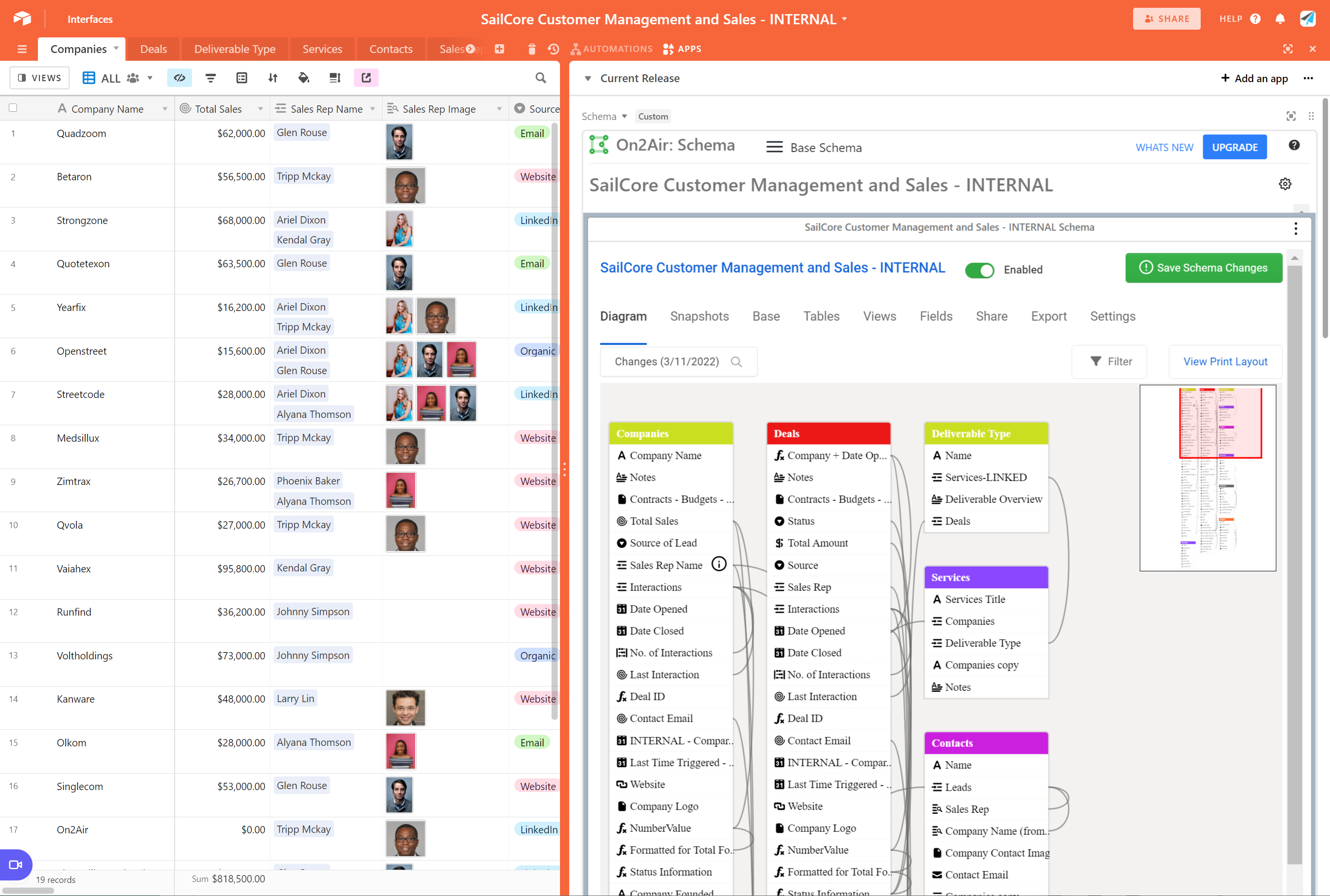This screenshot has width=1330, height=896.
Task: Open the filter records icon
Action: pyautogui.click(x=210, y=78)
